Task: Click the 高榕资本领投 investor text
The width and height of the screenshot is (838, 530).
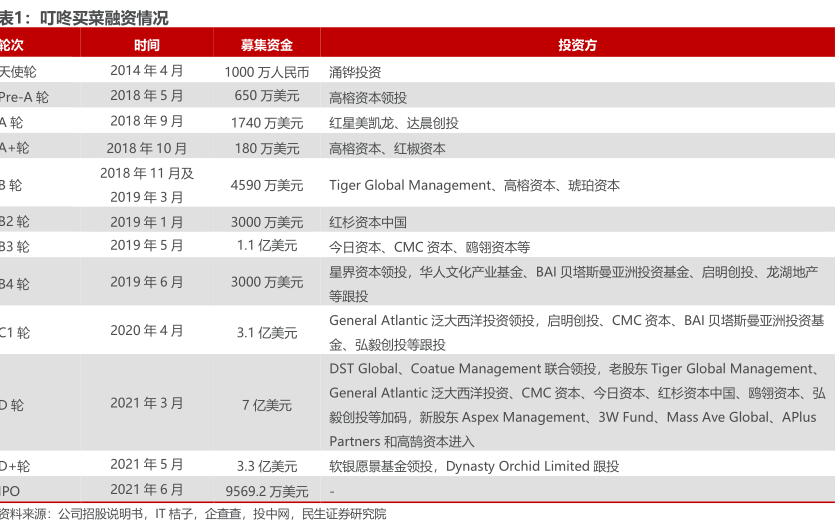Action: (368, 97)
